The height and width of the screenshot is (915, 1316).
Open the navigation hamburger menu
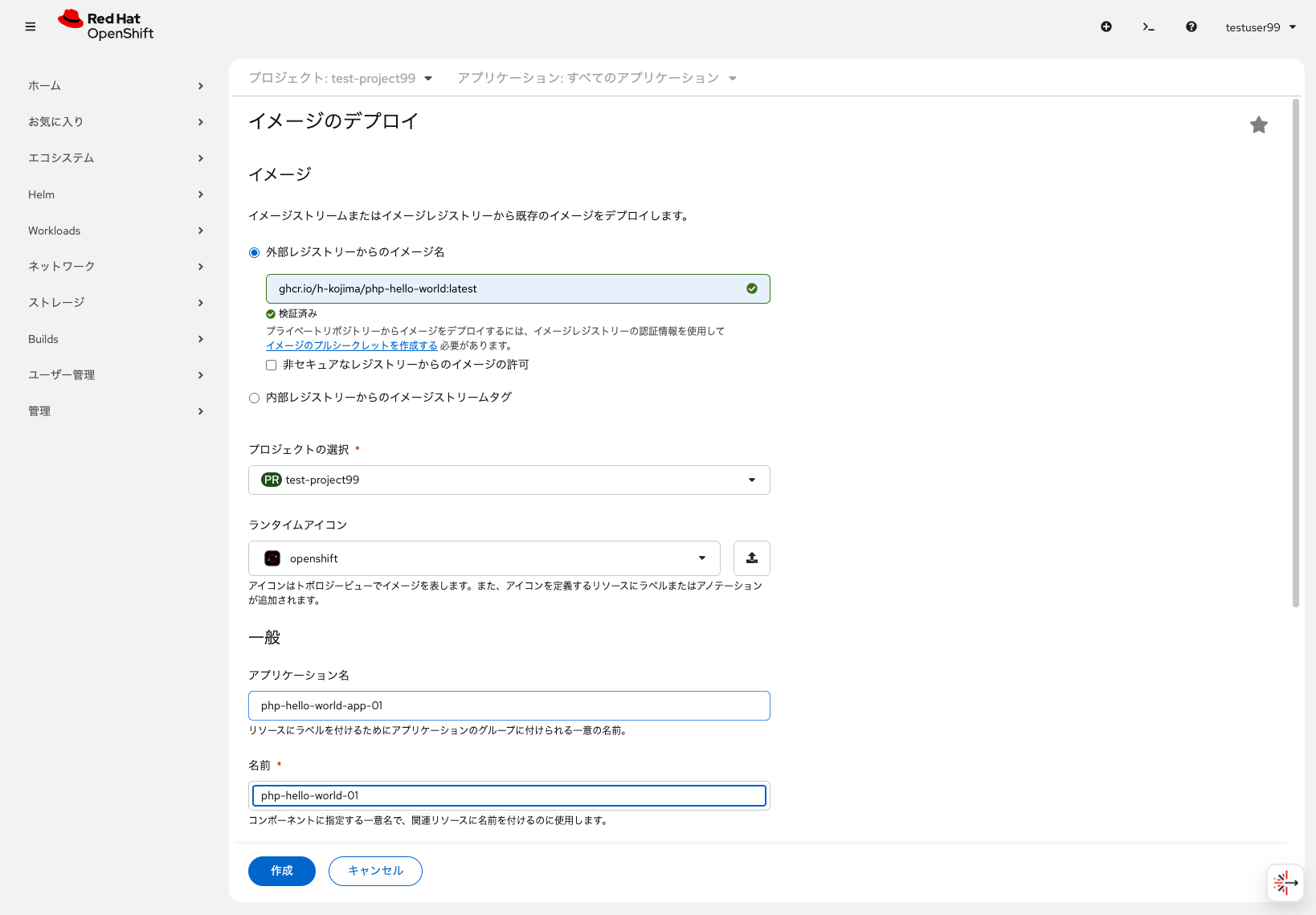pyautogui.click(x=30, y=27)
